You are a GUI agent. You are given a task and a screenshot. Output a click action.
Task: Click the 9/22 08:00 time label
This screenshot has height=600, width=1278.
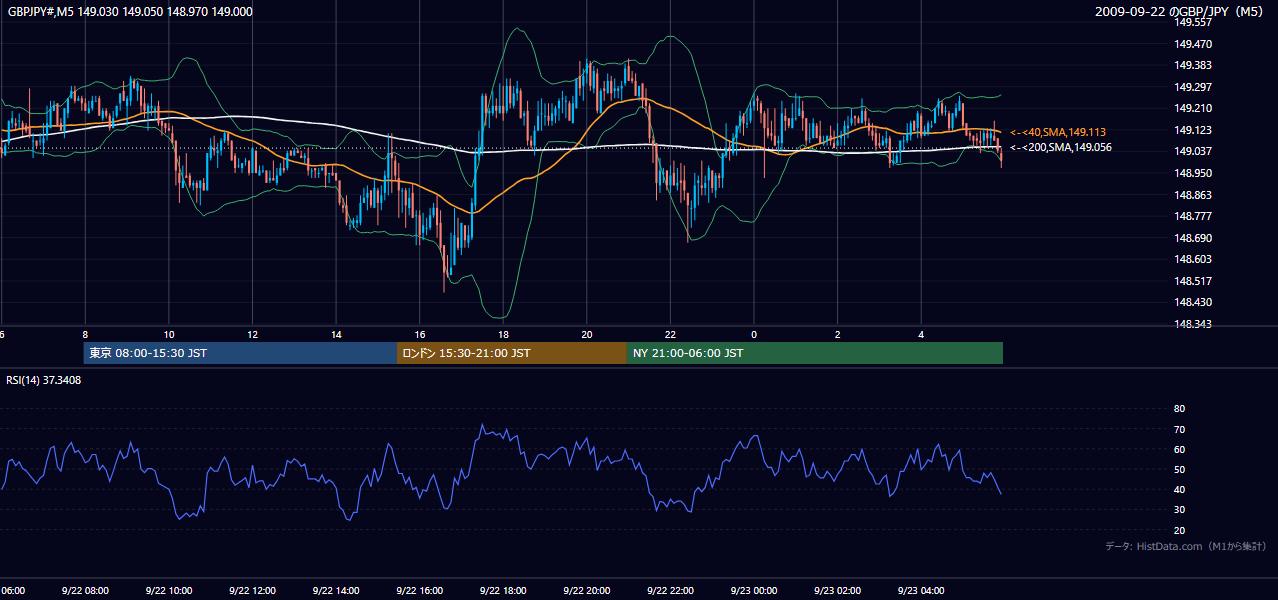(85, 591)
